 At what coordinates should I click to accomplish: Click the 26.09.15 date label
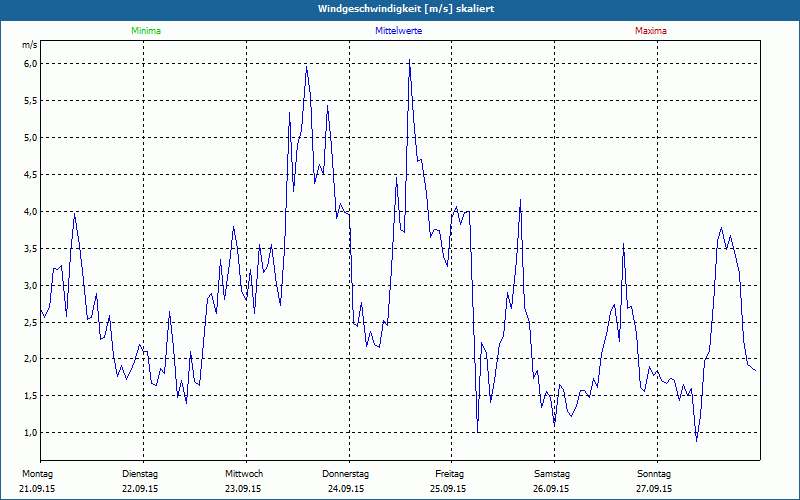click(x=551, y=489)
